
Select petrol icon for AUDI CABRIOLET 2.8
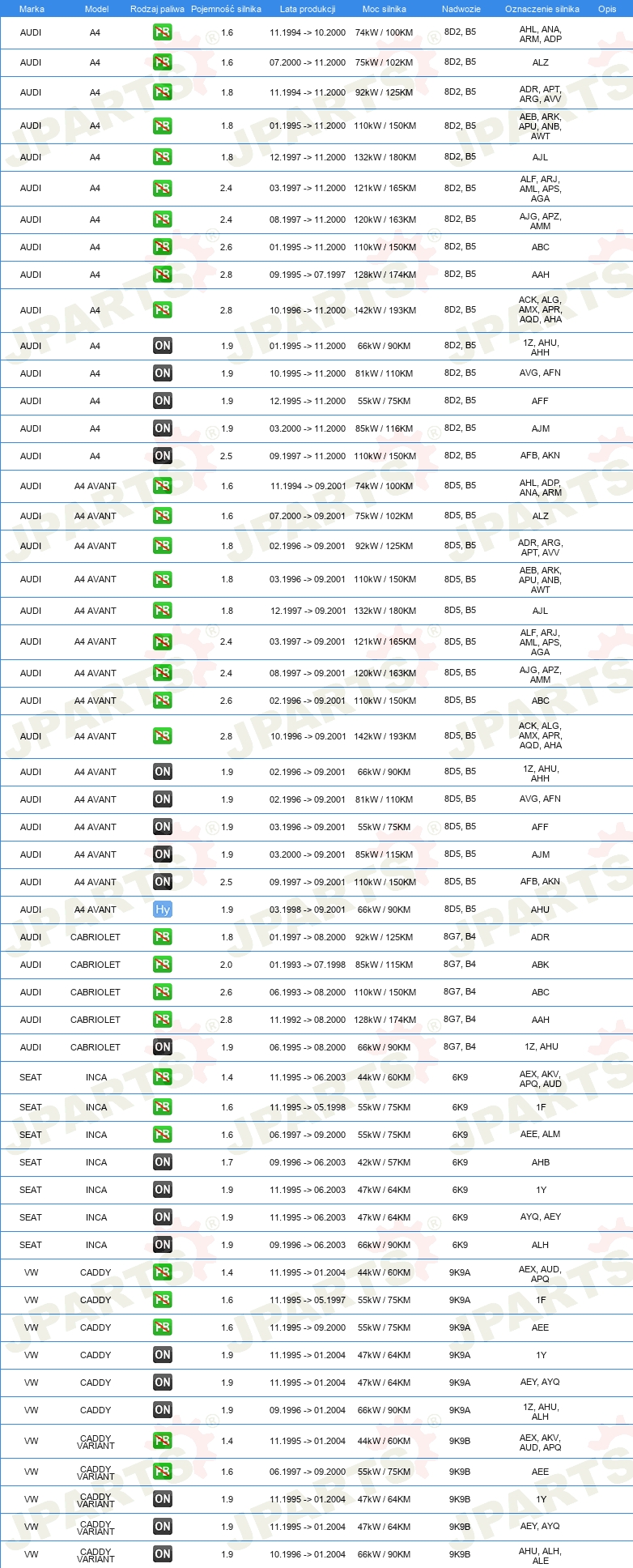[x=163, y=1020]
